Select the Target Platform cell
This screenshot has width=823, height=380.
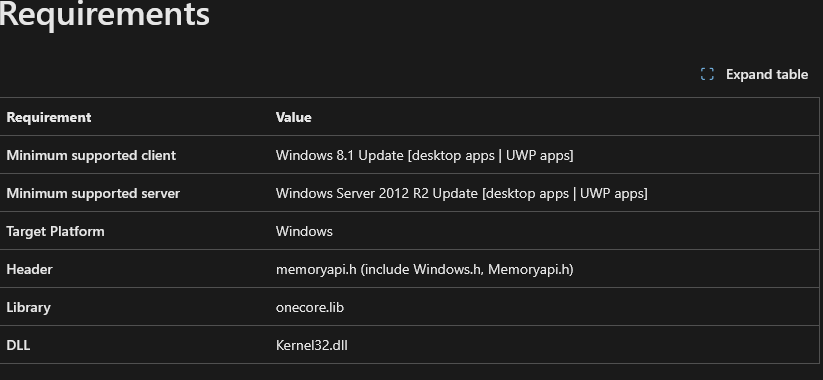click(55, 231)
